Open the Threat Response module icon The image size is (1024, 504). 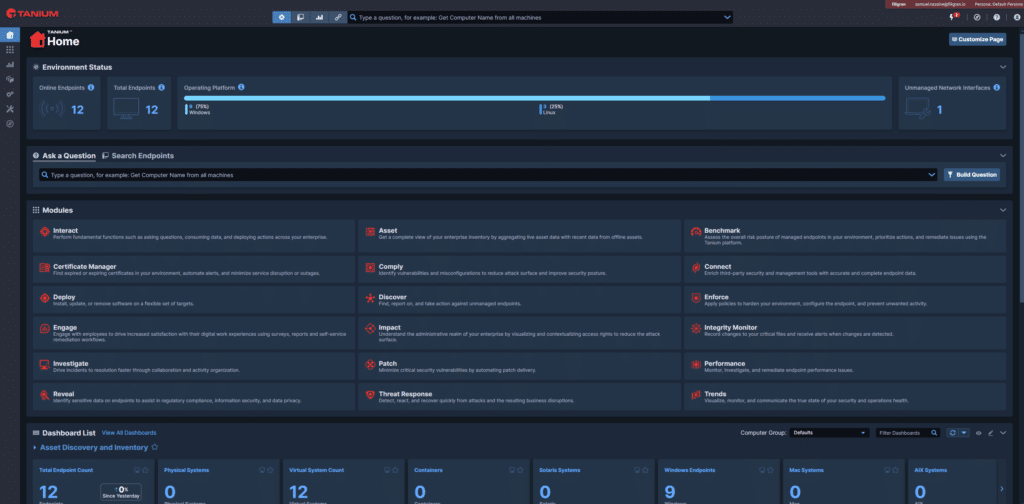tap(370, 396)
